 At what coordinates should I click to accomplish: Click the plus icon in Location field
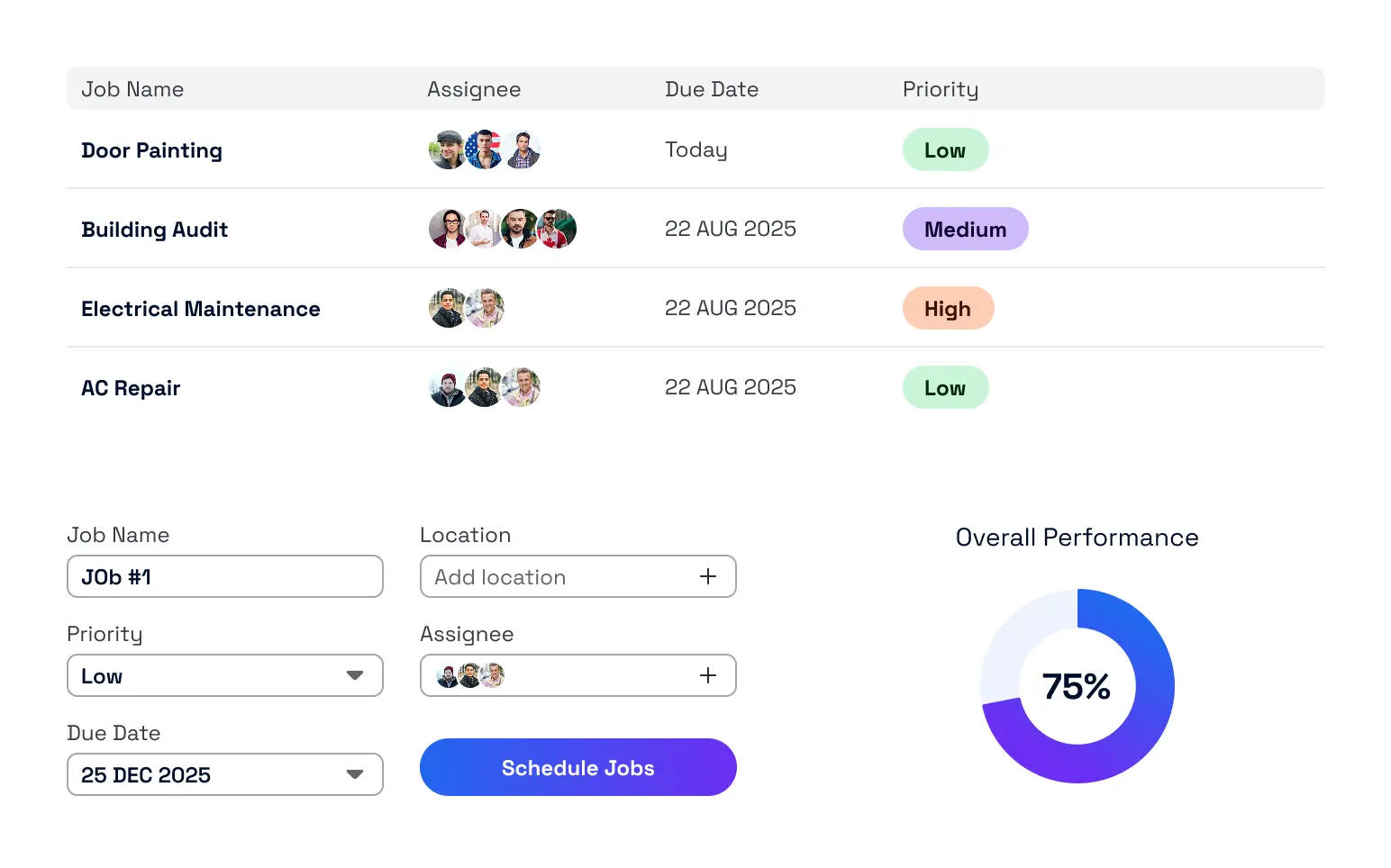tap(708, 576)
